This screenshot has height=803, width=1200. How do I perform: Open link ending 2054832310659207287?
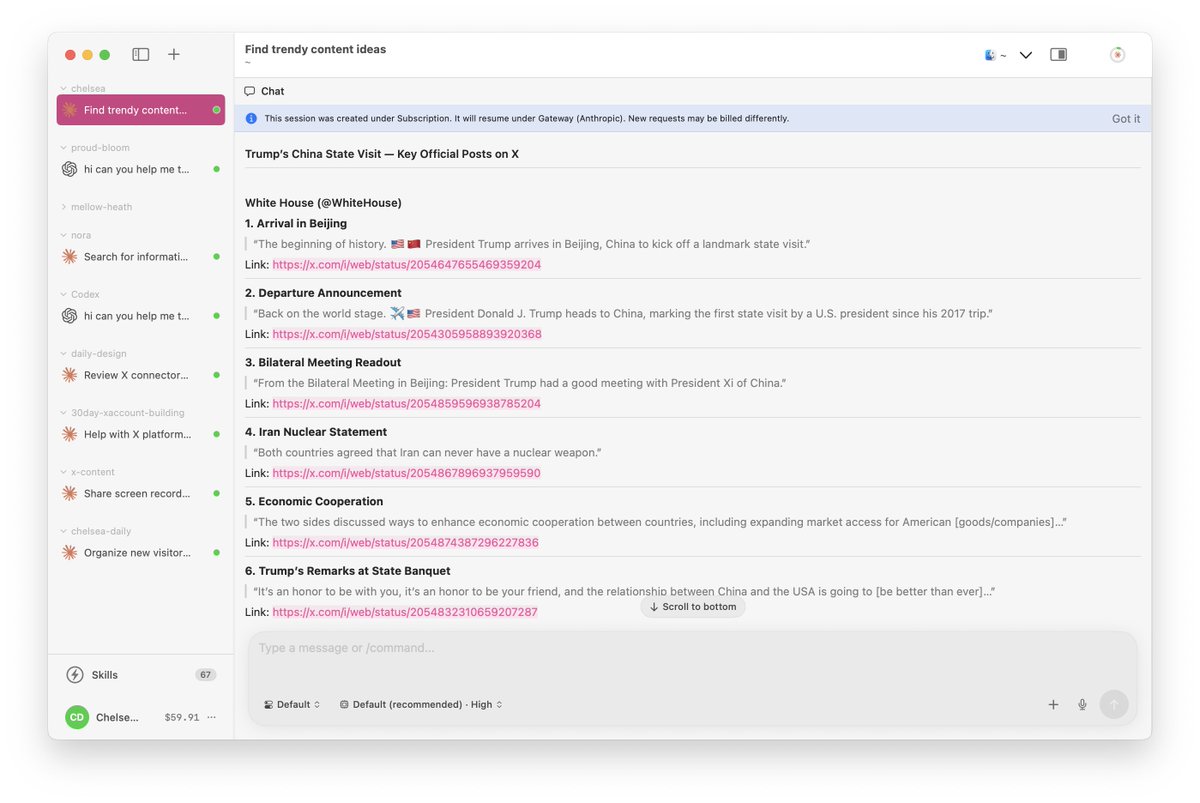pos(405,612)
